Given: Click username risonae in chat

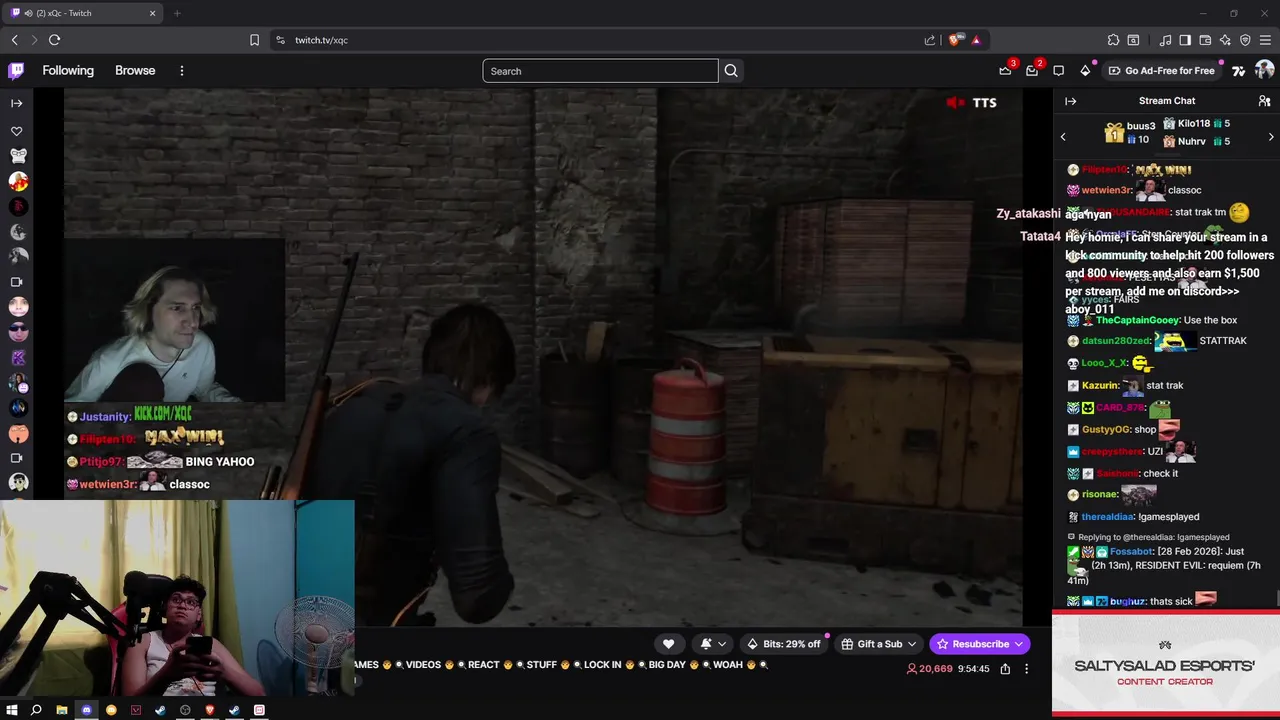Looking at the screenshot, I should point(1099,494).
